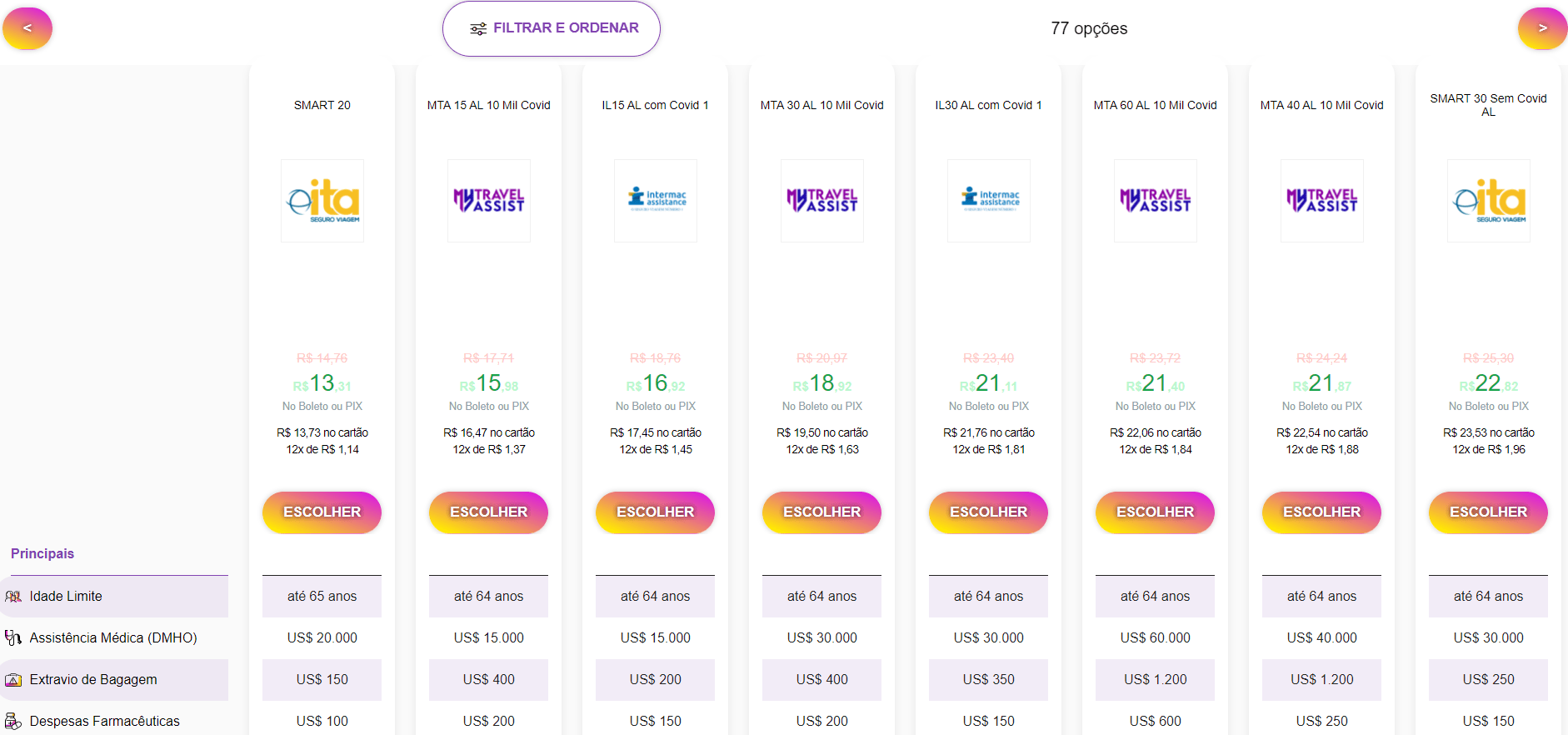This screenshot has width=1568, height=735.
Task: Click the R$ 15,98 price on MTA 15
Action: (x=489, y=383)
